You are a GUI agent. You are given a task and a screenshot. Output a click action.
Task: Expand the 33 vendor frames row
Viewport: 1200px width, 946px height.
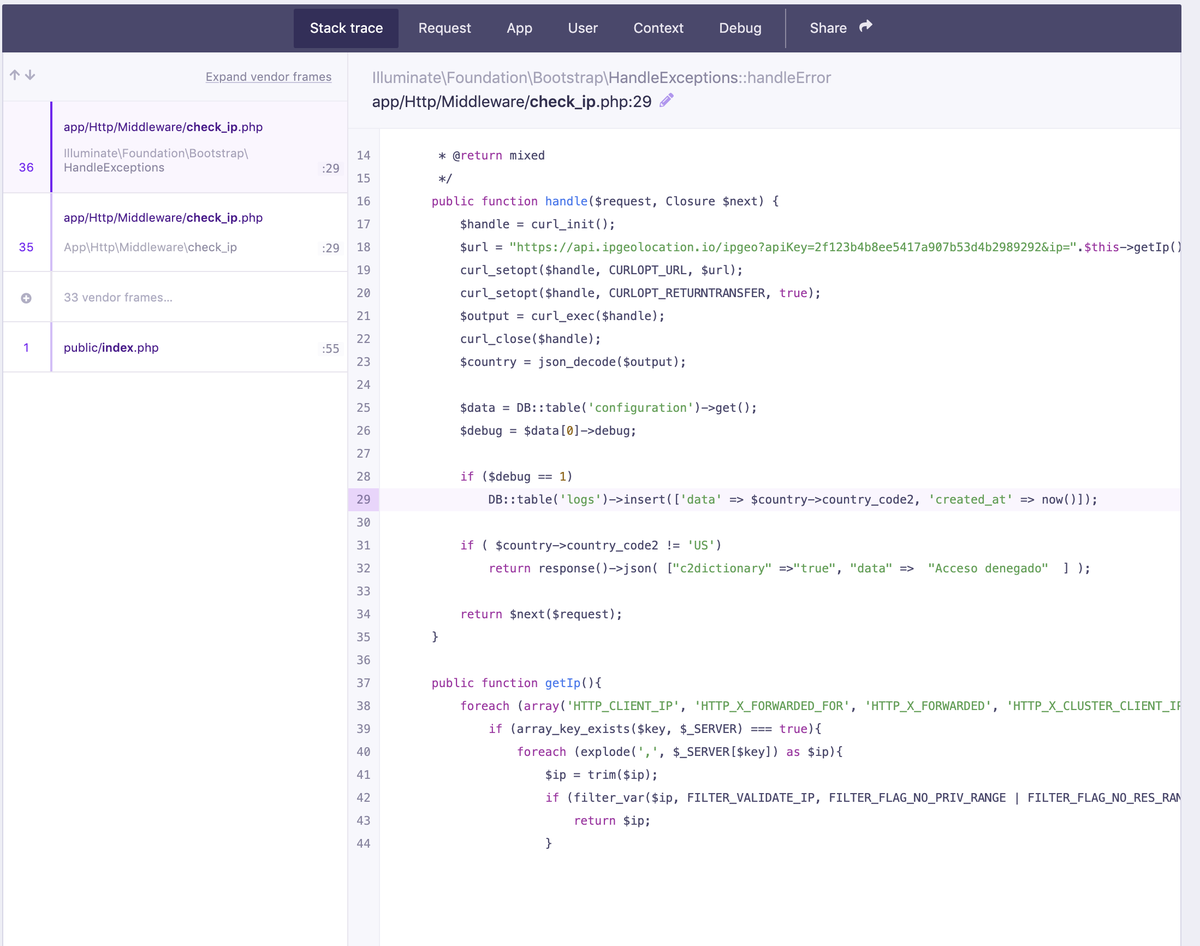point(175,297)
